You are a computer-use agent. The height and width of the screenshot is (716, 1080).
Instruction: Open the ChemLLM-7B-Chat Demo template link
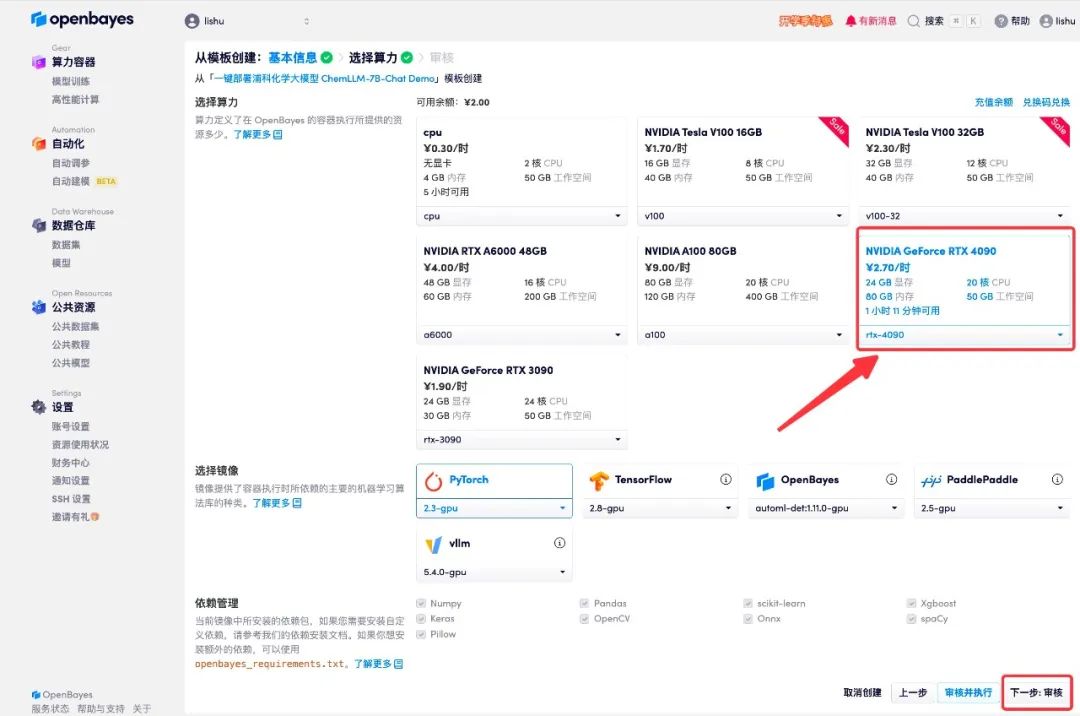click(324, 78)
